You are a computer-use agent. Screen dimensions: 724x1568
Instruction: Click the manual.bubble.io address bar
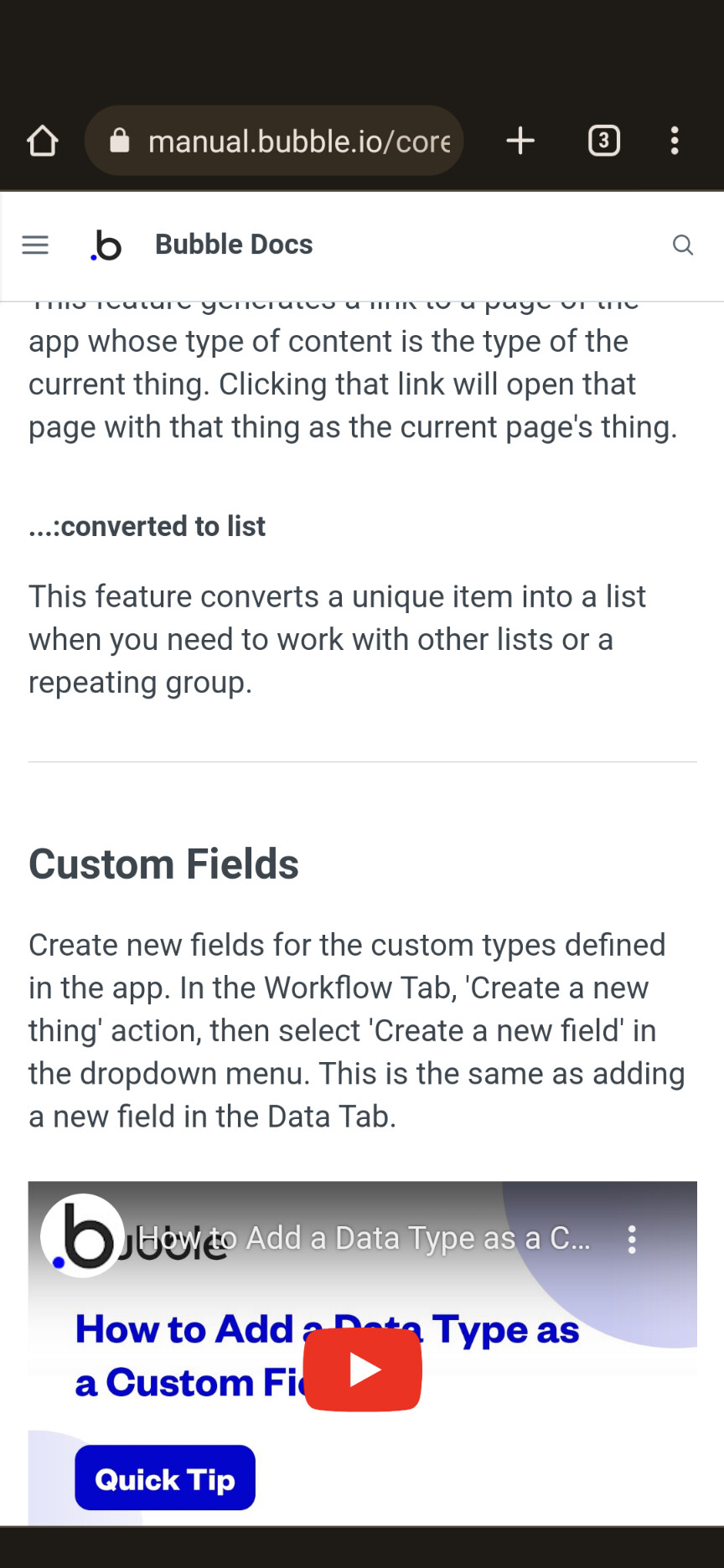tap(274, 141)
